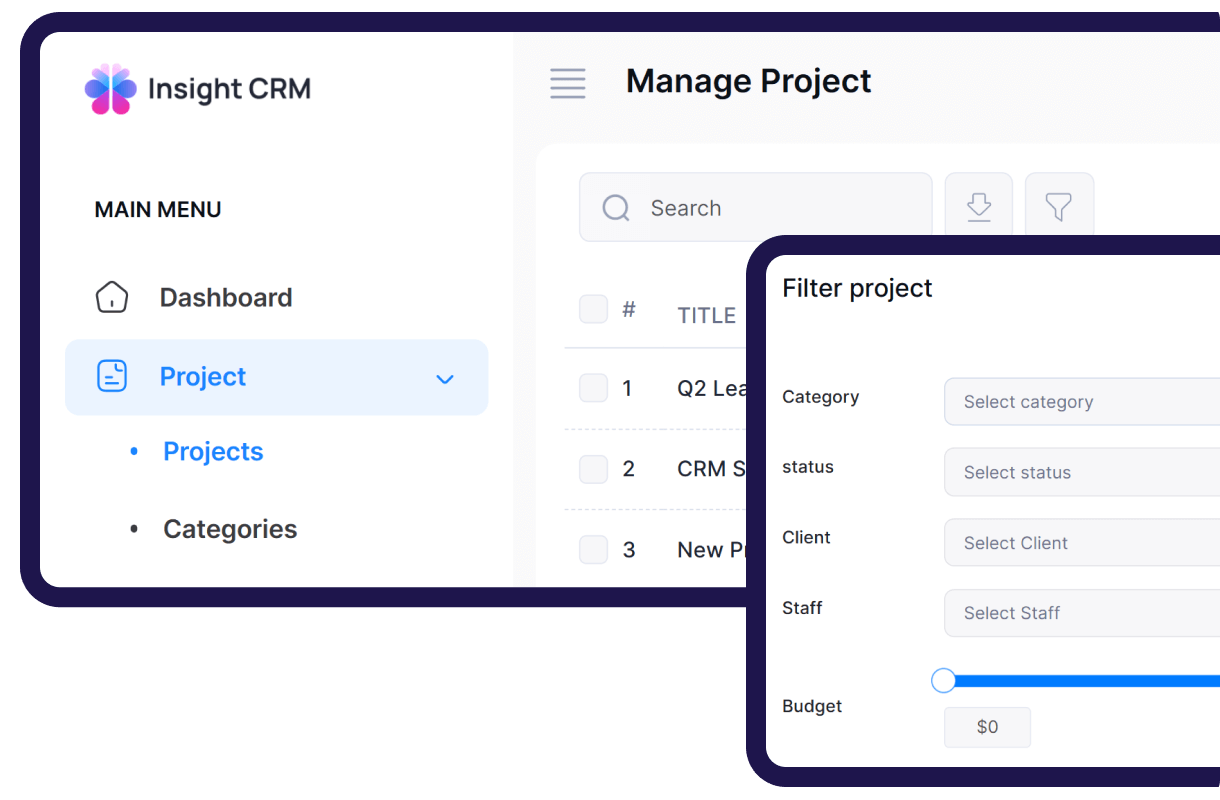This screenshot has width=1220, height=800.
Task: Open the filter funnel icon
Action: coord(1059,207)
